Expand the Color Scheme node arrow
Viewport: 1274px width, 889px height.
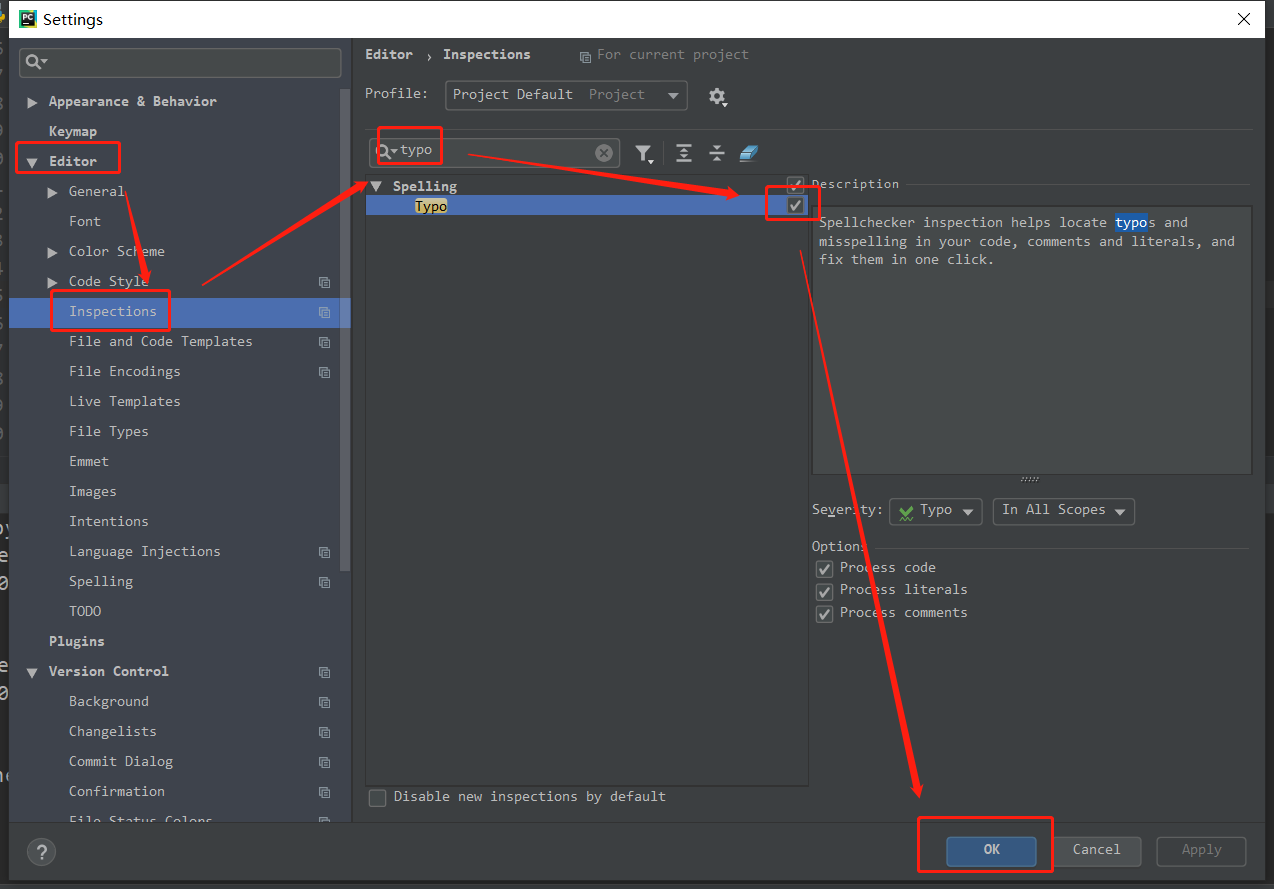point(52,252)
